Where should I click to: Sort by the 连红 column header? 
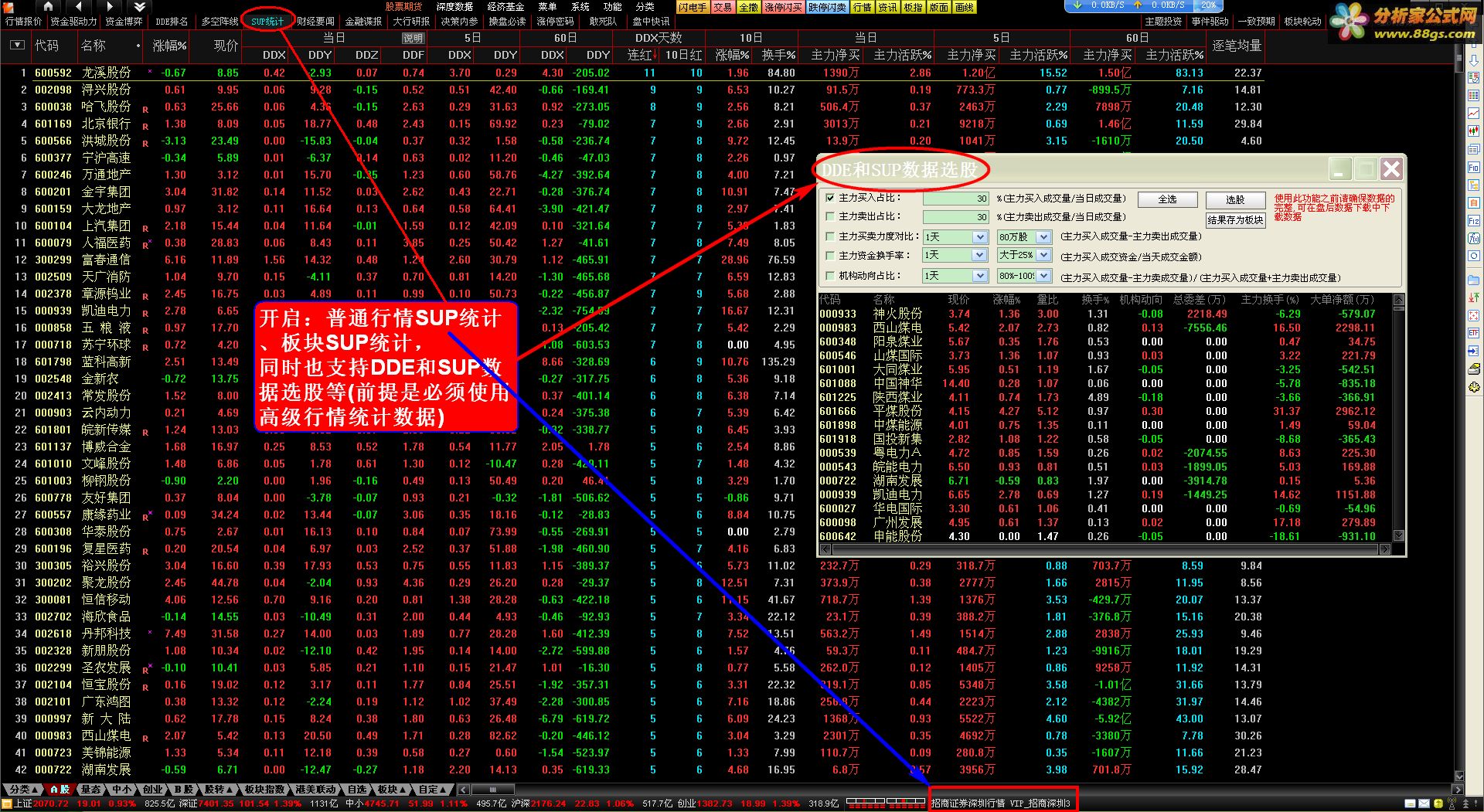pyautogui.click(x=642, y=55)
